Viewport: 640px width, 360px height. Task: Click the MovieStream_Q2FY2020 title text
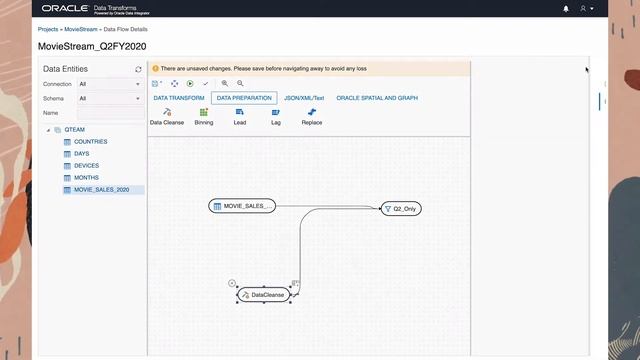click(x=92, y=47)
